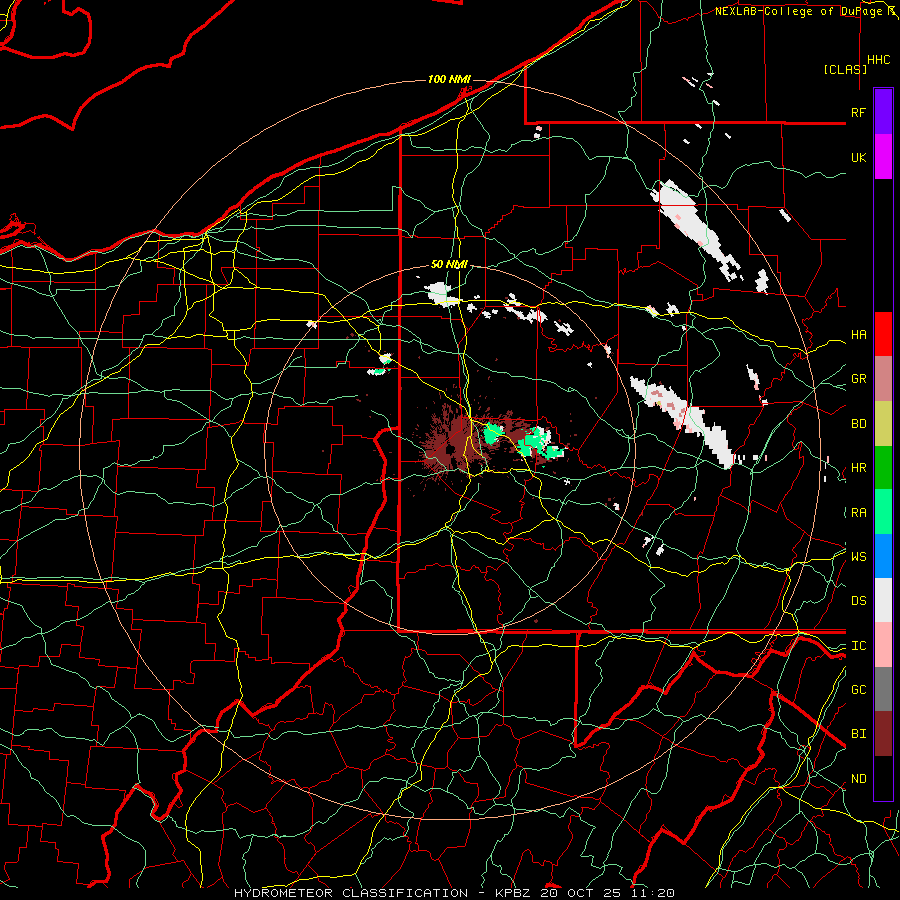Click the BD legend label
Screen dimensions: 900x900
[858, 424]
